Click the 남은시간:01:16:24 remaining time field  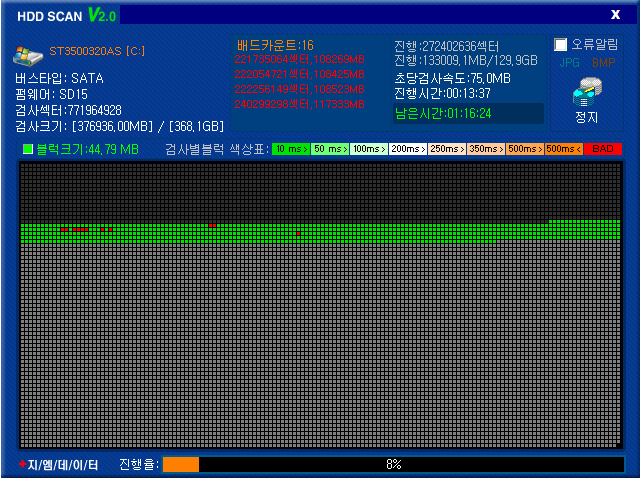(x=468, y=113)
